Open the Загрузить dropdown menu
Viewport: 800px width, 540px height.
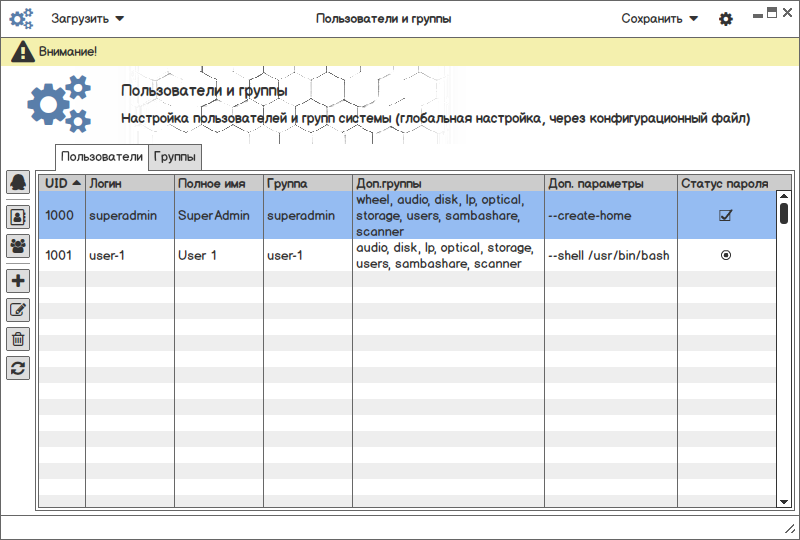click(x=88, y=18)
